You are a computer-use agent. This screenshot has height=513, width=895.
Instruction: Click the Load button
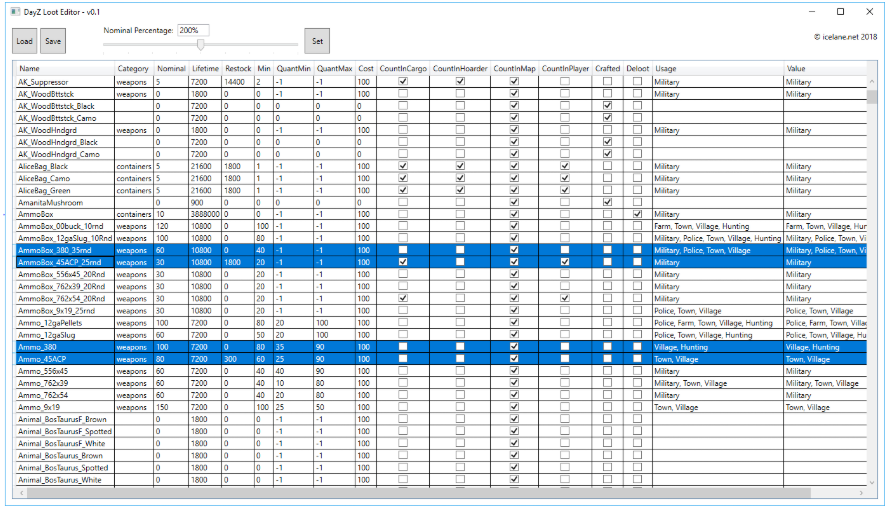click(x=25, y=41)
